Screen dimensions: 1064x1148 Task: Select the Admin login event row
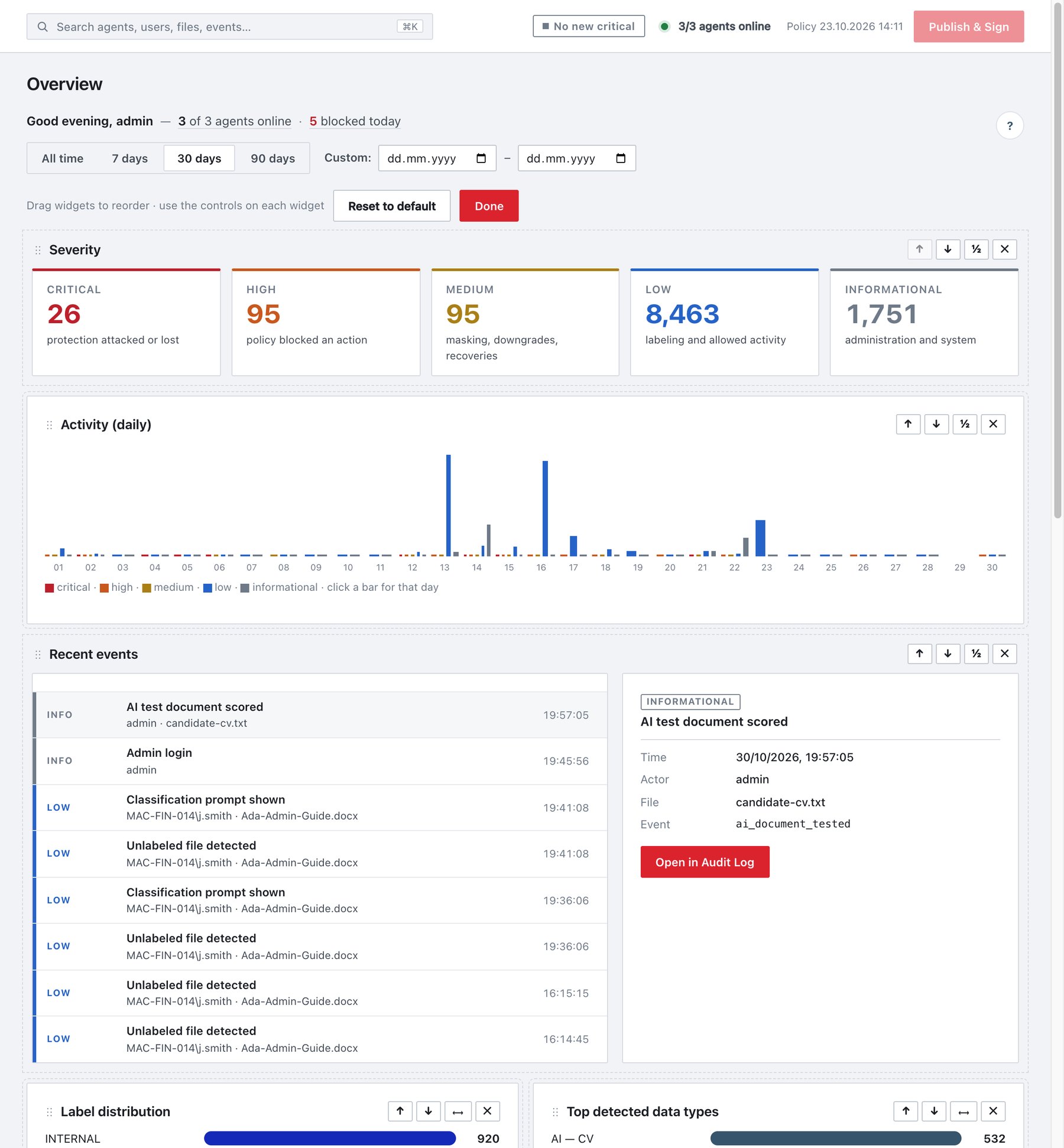[x=320, y=761]
